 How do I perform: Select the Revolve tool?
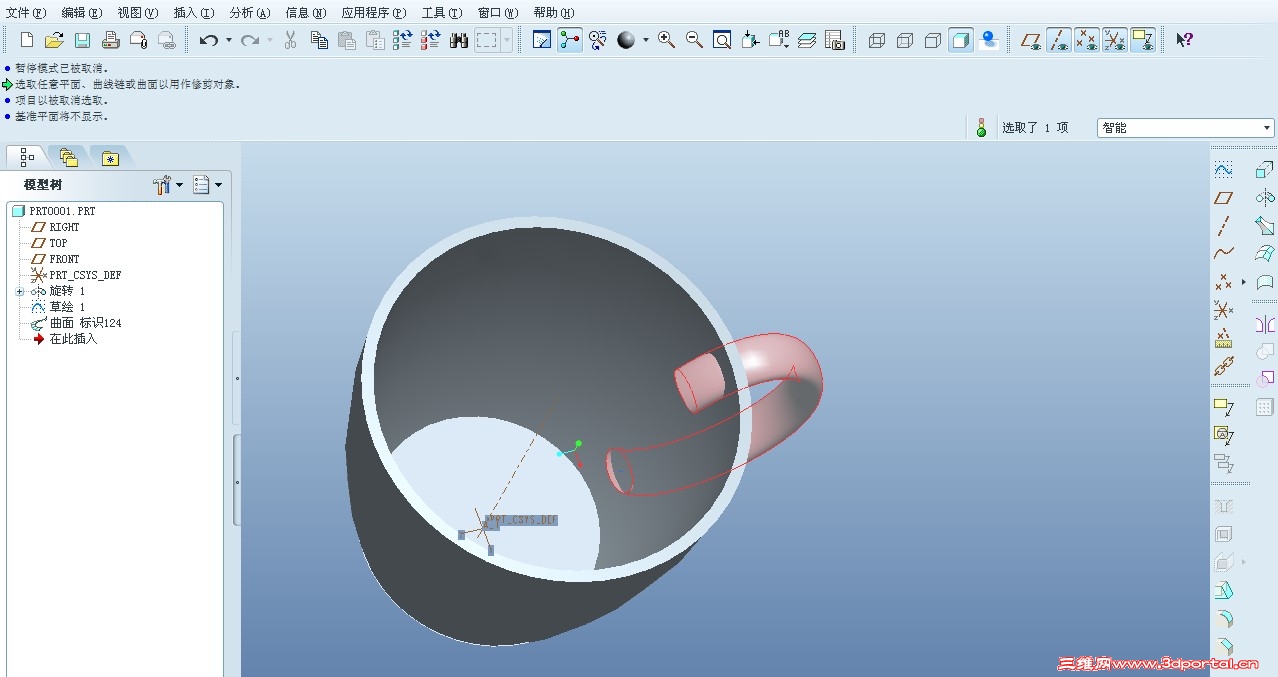click(1265, 198)
